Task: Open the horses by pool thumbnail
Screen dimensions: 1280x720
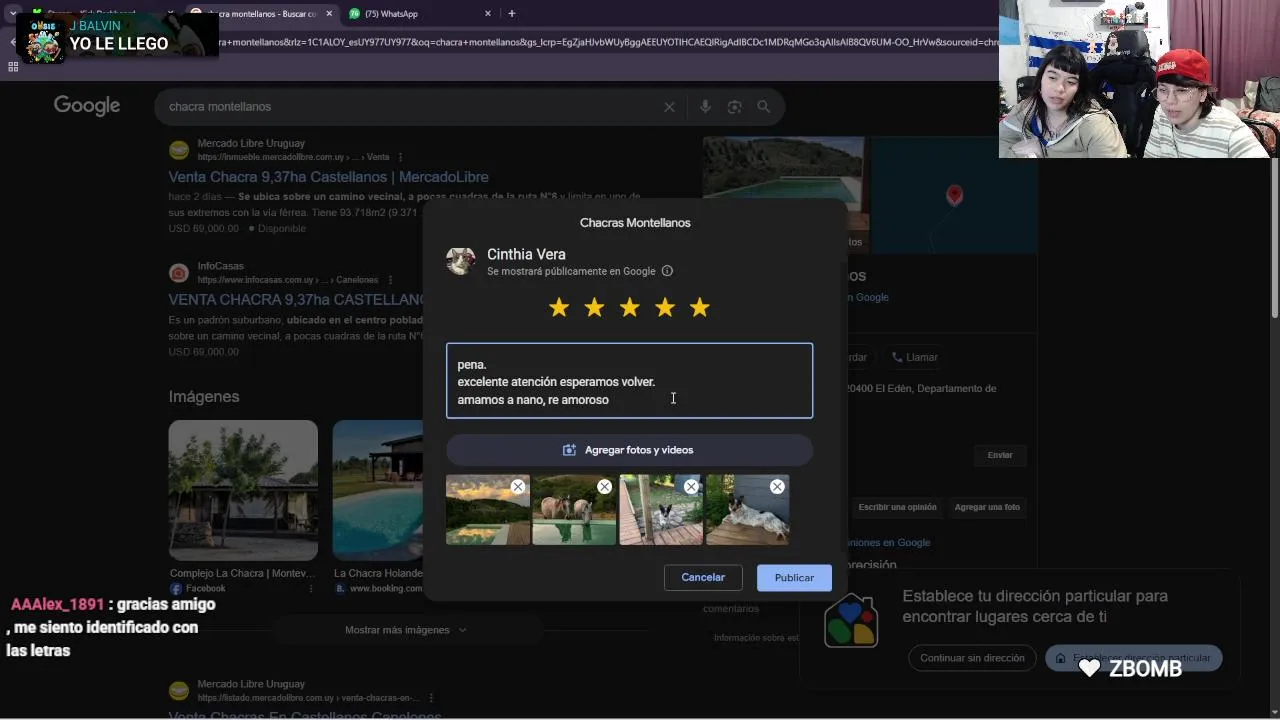Action: [574, 510]
